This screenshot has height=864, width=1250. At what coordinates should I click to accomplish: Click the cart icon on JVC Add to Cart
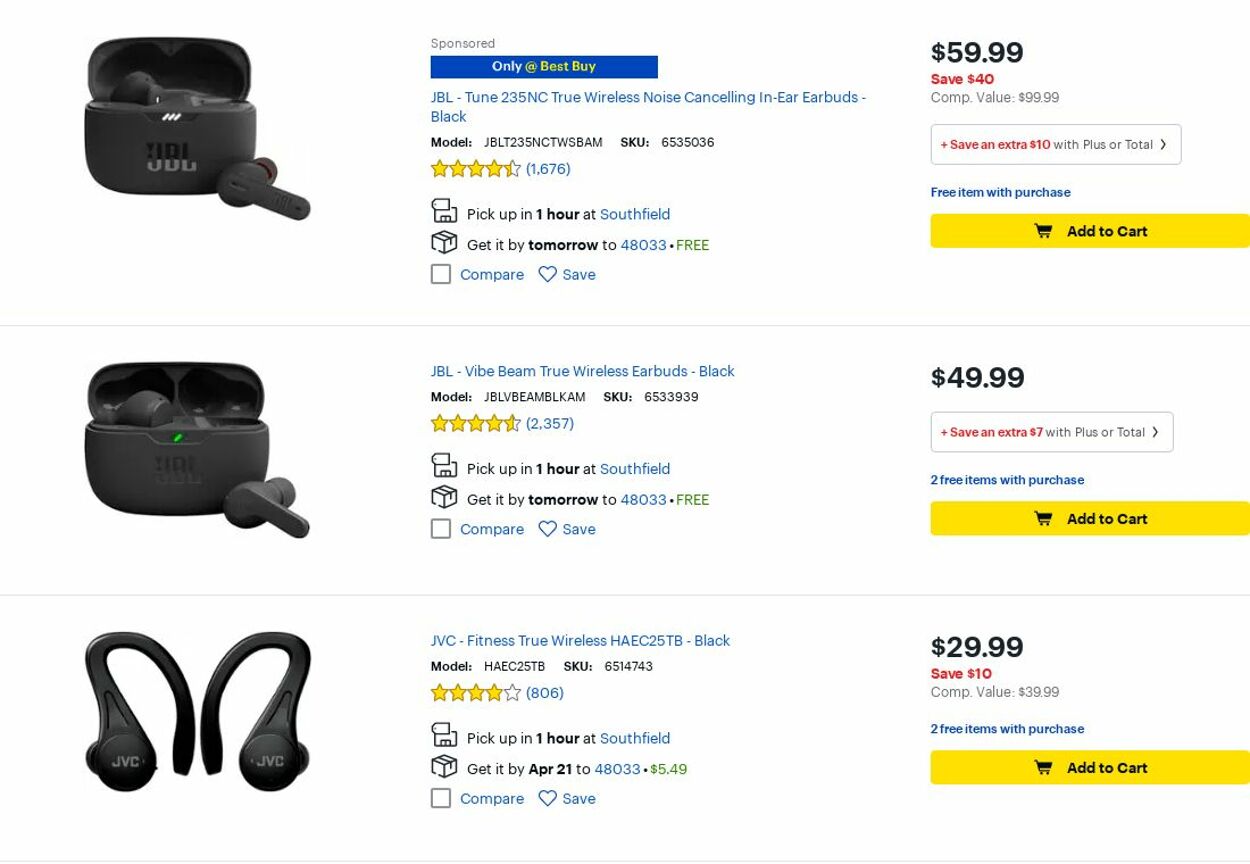tap(1043, 768)
